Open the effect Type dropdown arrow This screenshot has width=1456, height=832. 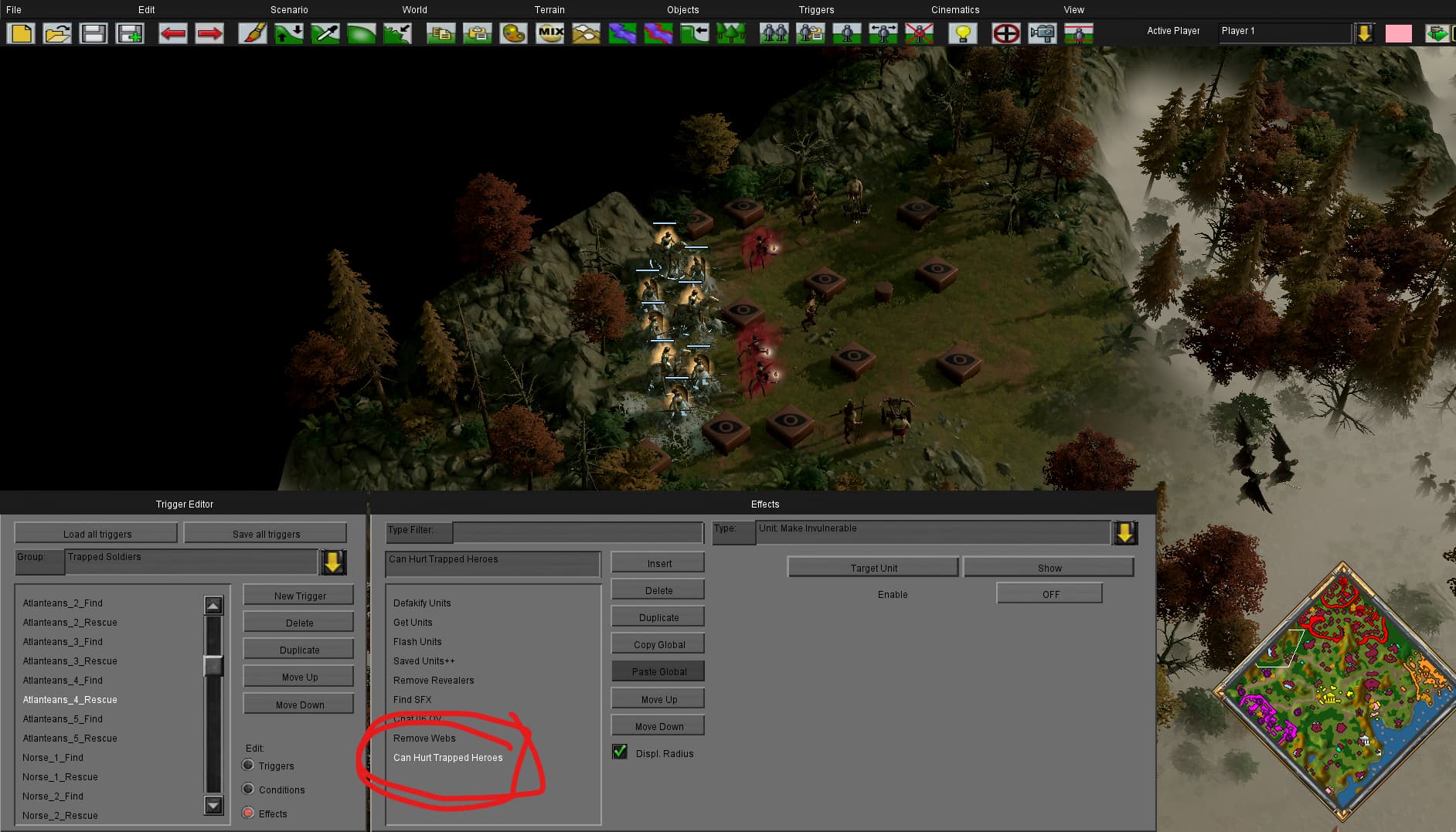1125,533
